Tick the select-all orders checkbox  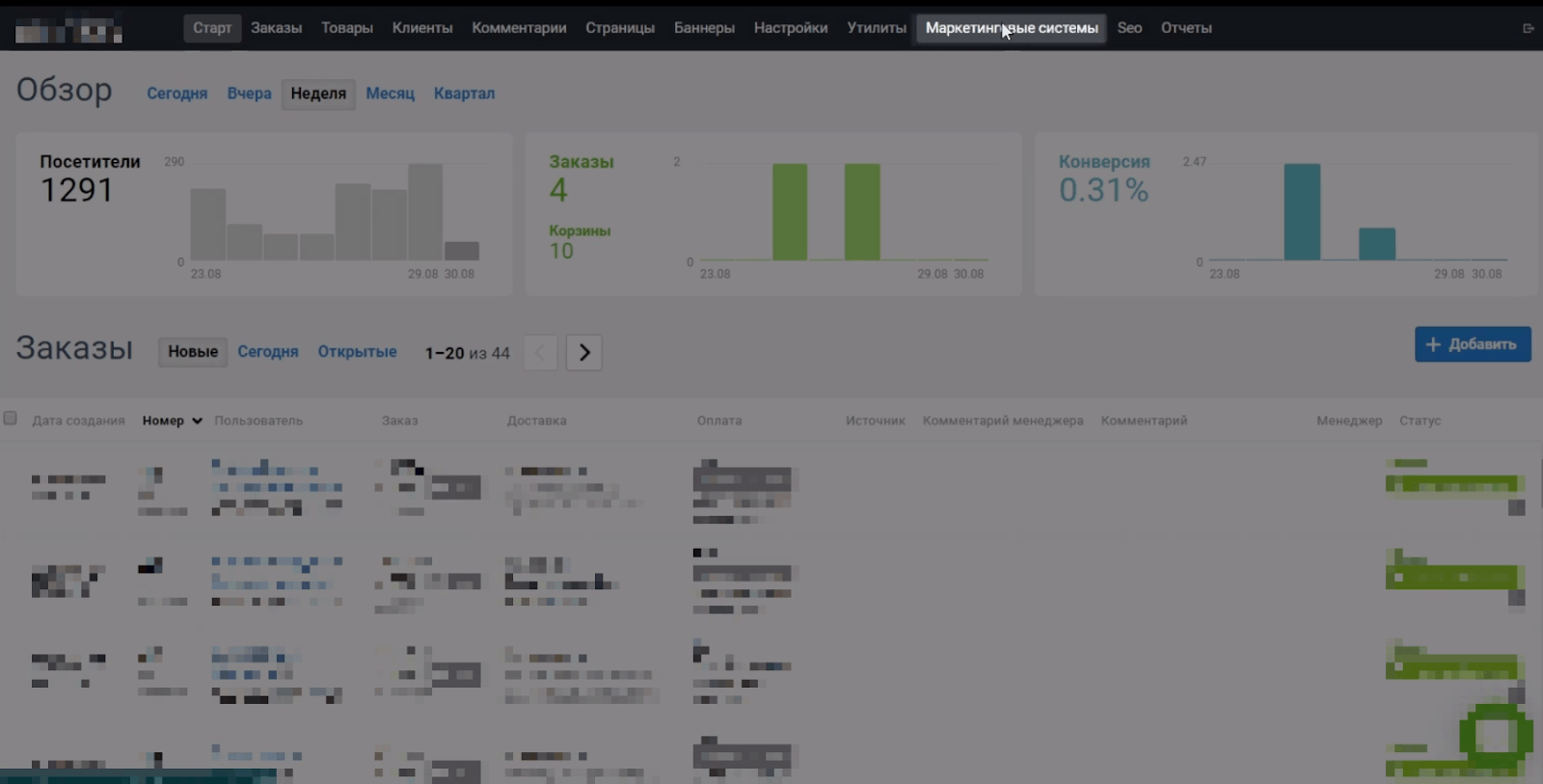click(11, 419)
